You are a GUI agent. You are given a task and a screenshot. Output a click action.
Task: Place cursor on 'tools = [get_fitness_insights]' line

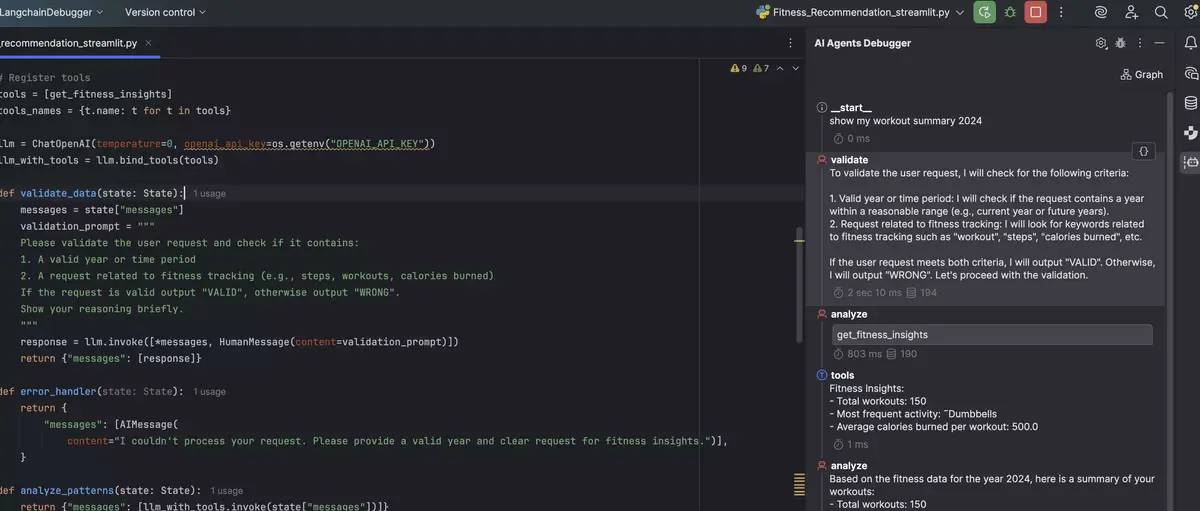point(86,94)
